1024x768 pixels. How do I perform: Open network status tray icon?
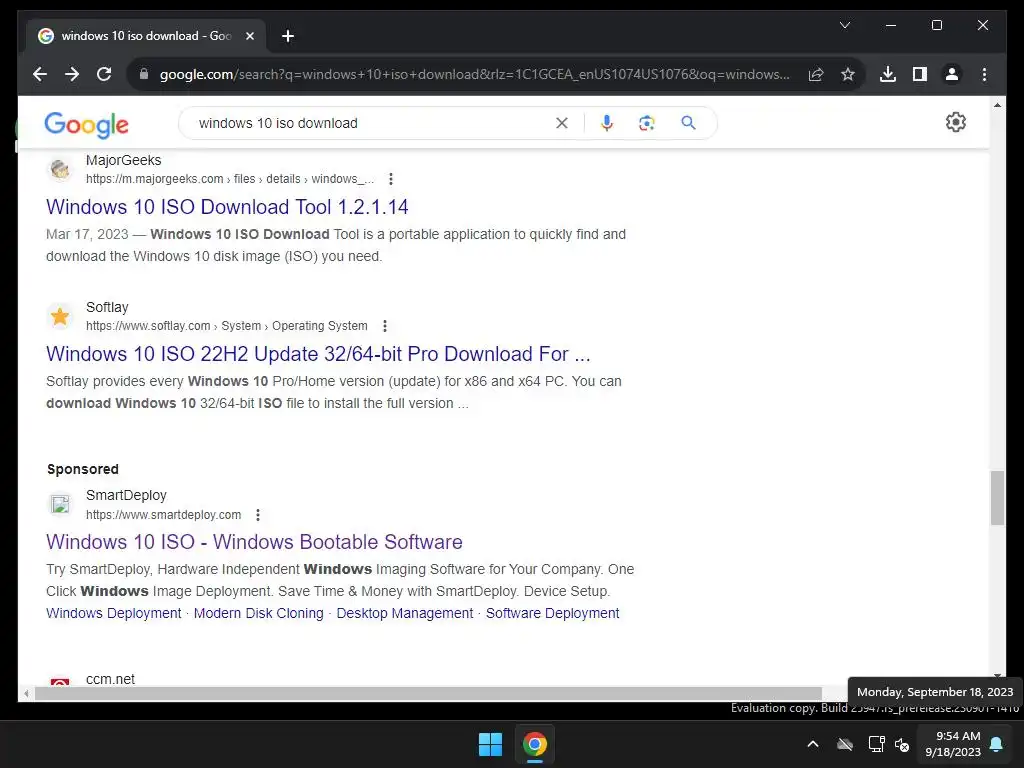[x=876, y=744]
